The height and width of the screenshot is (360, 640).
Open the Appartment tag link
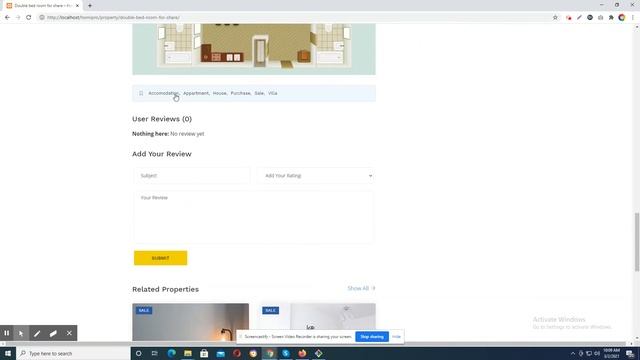pyautogui.click(x=196, y=93)
